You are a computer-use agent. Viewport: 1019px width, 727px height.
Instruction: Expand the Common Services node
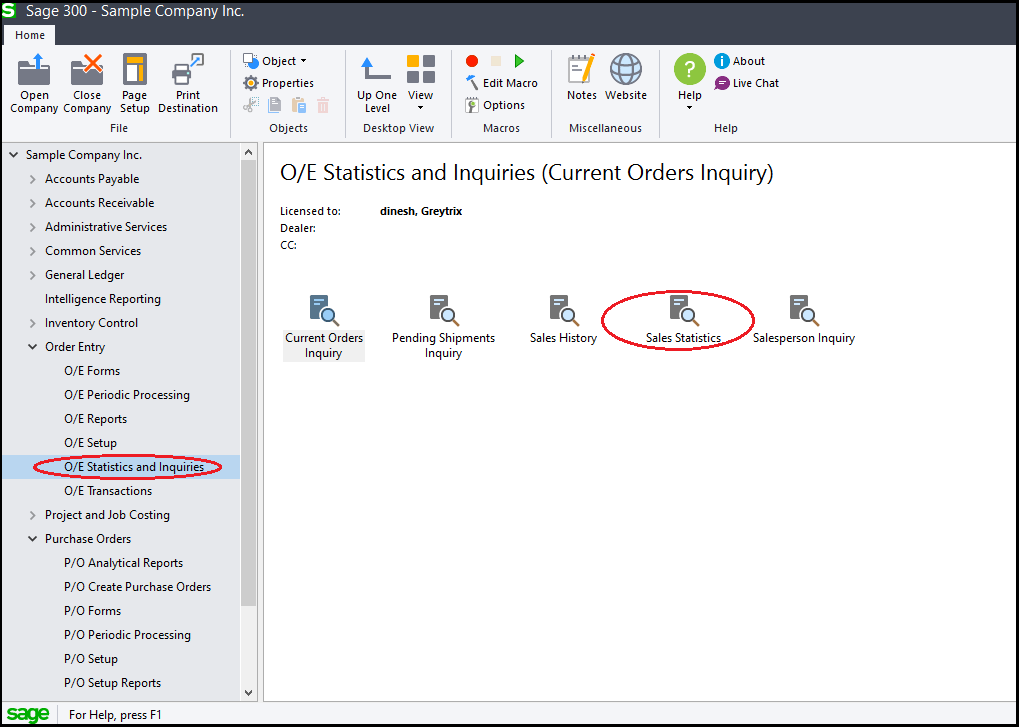pos(32,251)
